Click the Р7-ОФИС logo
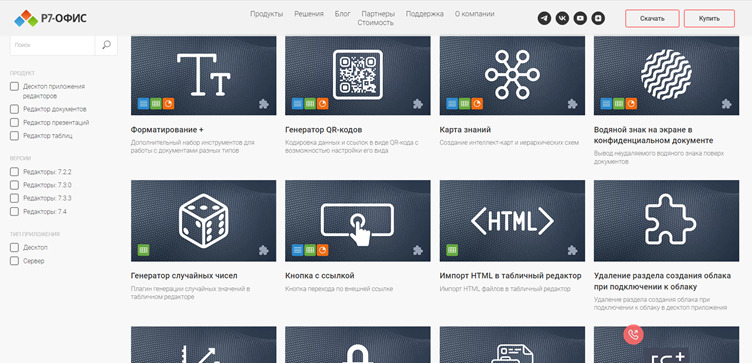Viewport: 752px width, 363px height. tap(50, 19)
